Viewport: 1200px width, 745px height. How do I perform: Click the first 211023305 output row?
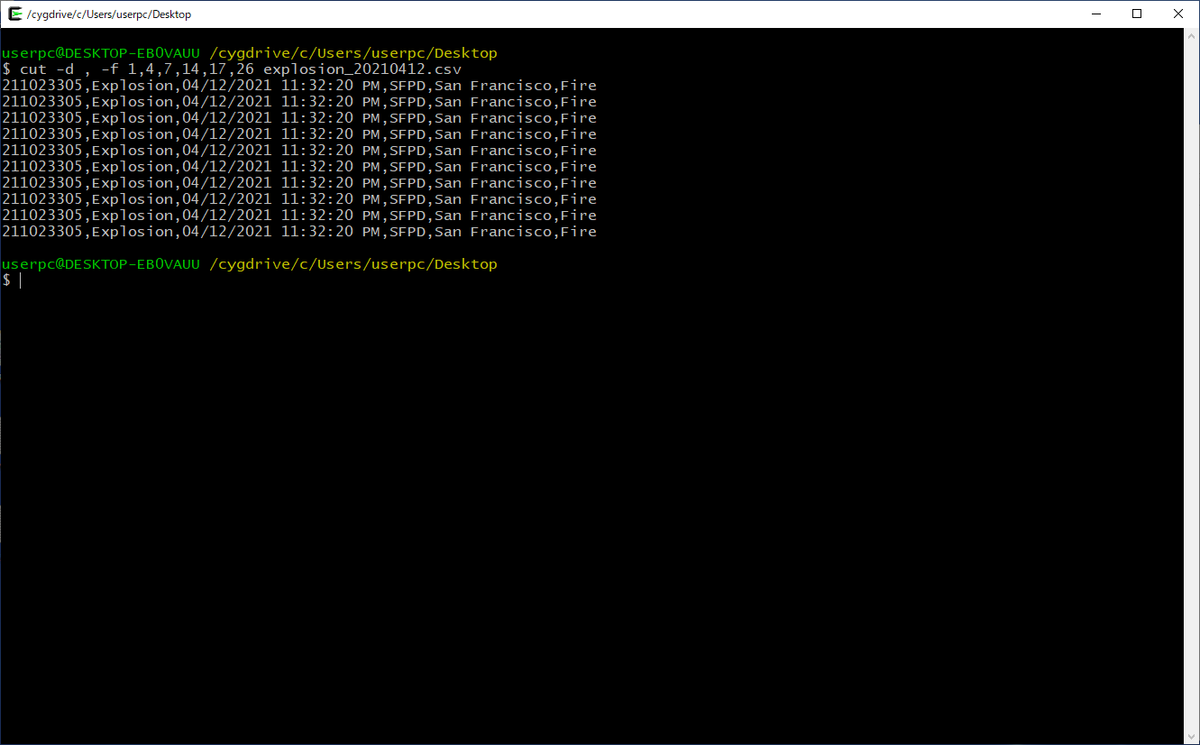click(x=299, y=86)
